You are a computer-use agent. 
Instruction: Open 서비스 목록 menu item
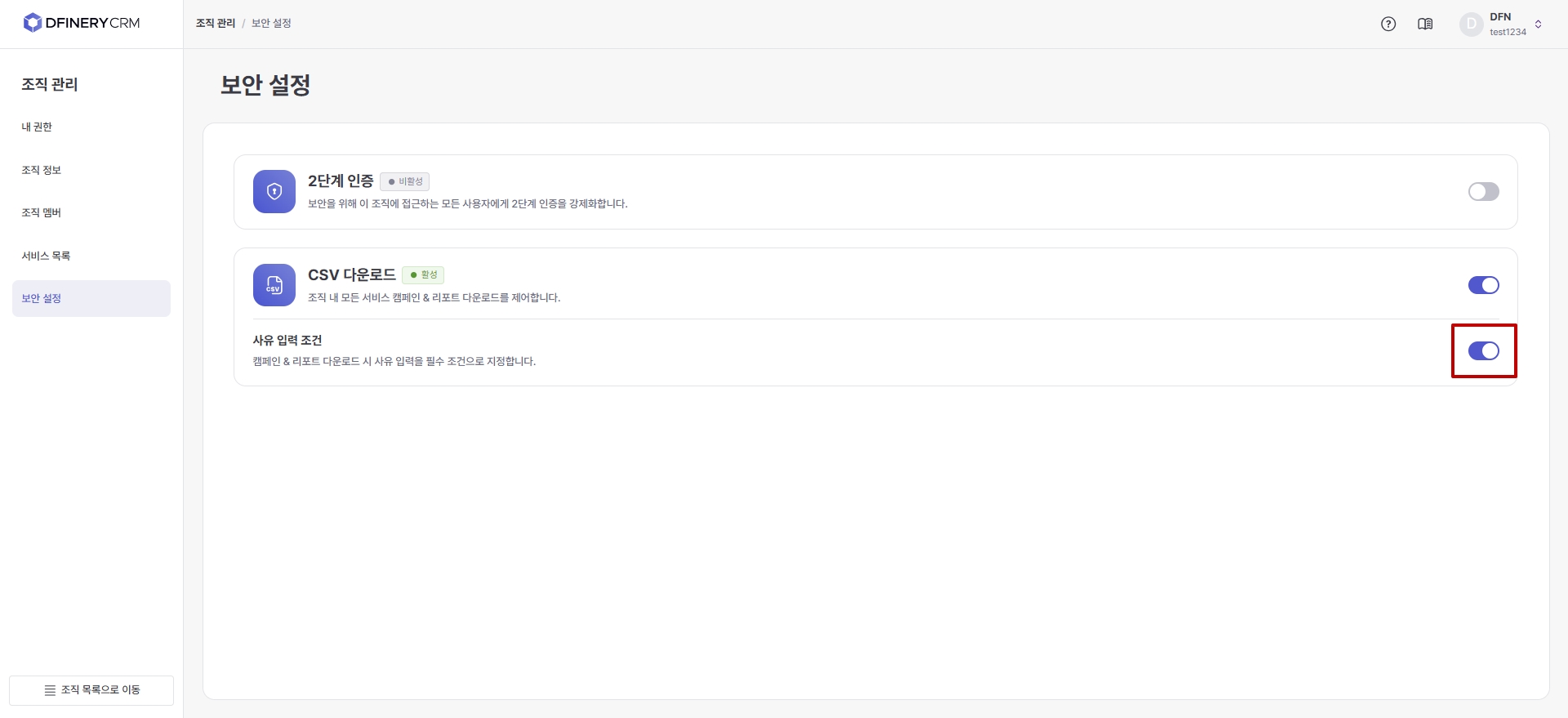tap(46, 256)
